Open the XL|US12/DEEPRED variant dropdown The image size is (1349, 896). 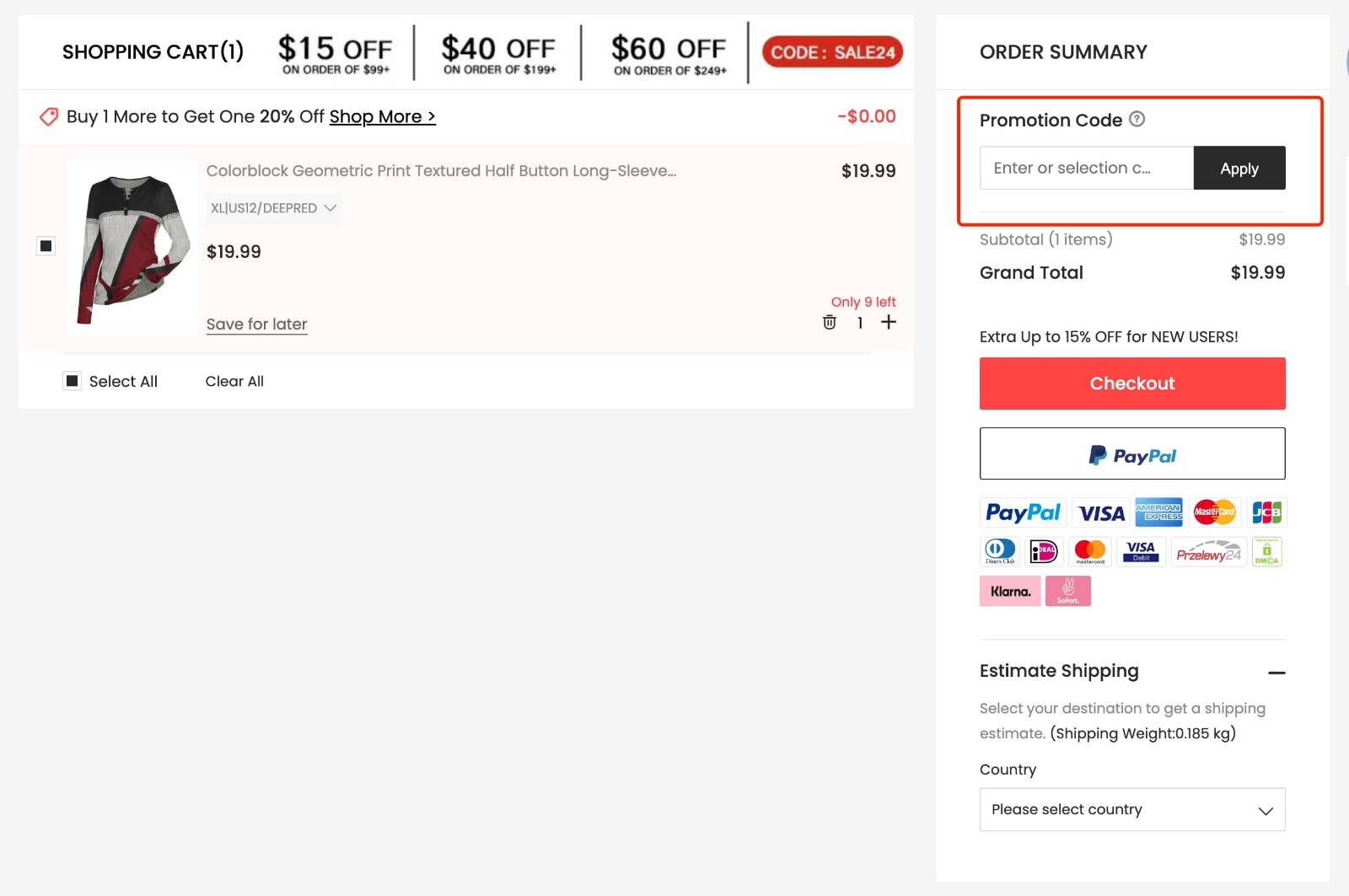coord(272,208)
